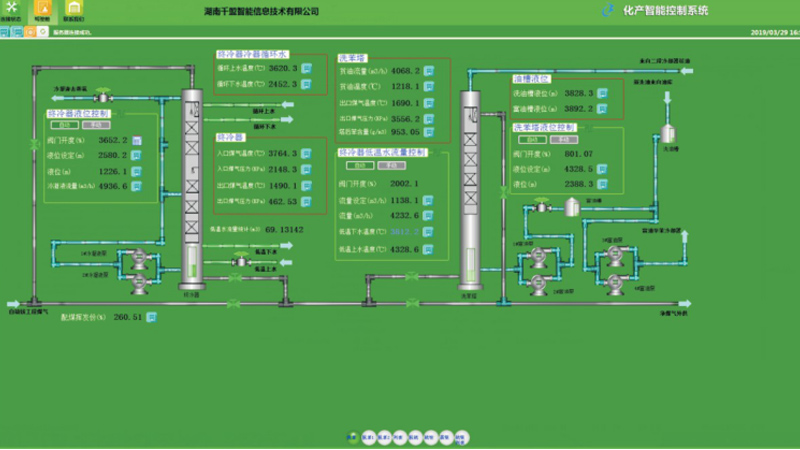The image size is (800, 450).
Task: Open trend icon next to 贫油流量 value
Action: (428, 70)
